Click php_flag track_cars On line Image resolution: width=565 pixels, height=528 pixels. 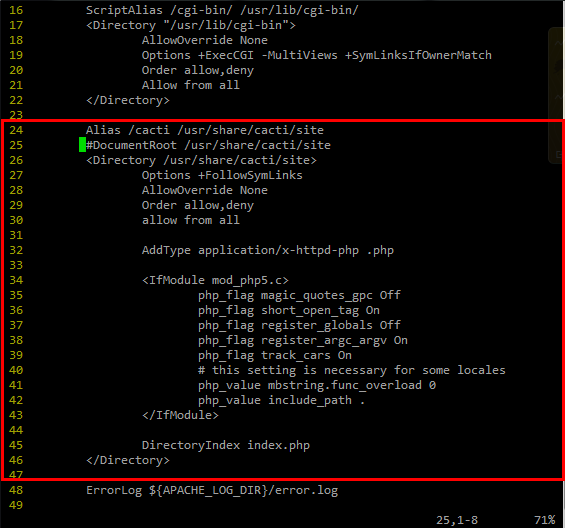275,355
